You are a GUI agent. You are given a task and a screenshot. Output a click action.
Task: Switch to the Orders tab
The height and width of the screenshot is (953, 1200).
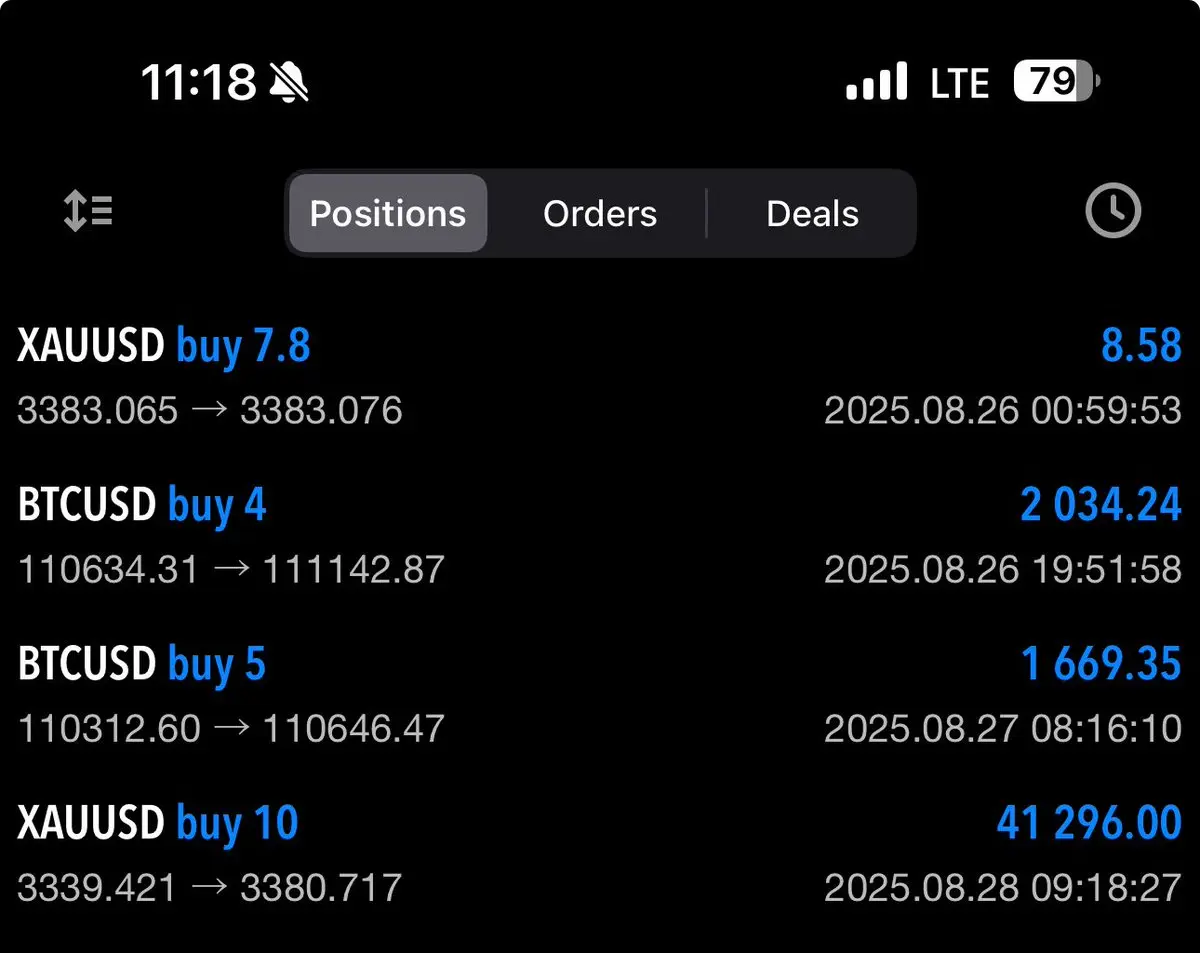click(x=600, y=213)
